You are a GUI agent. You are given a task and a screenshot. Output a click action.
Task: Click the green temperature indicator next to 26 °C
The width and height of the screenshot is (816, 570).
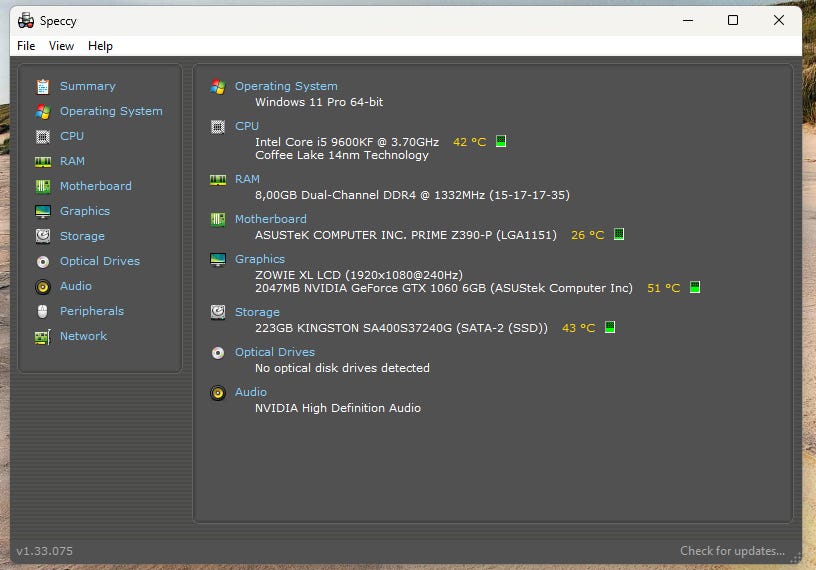pos(618,234)
